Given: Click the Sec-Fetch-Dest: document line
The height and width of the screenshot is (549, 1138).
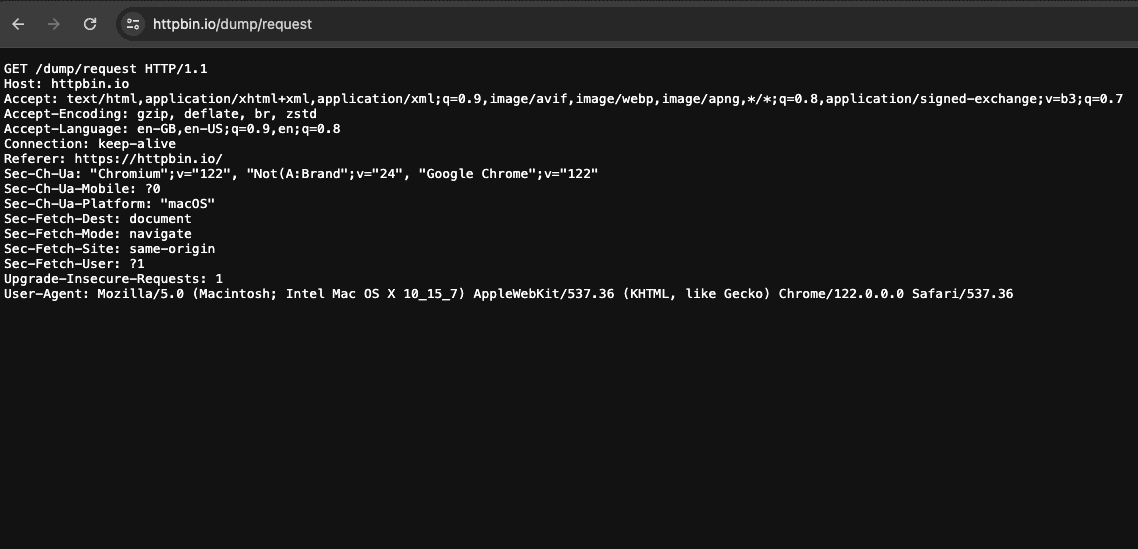Looking at the screenshot, I should click(98, 219).
